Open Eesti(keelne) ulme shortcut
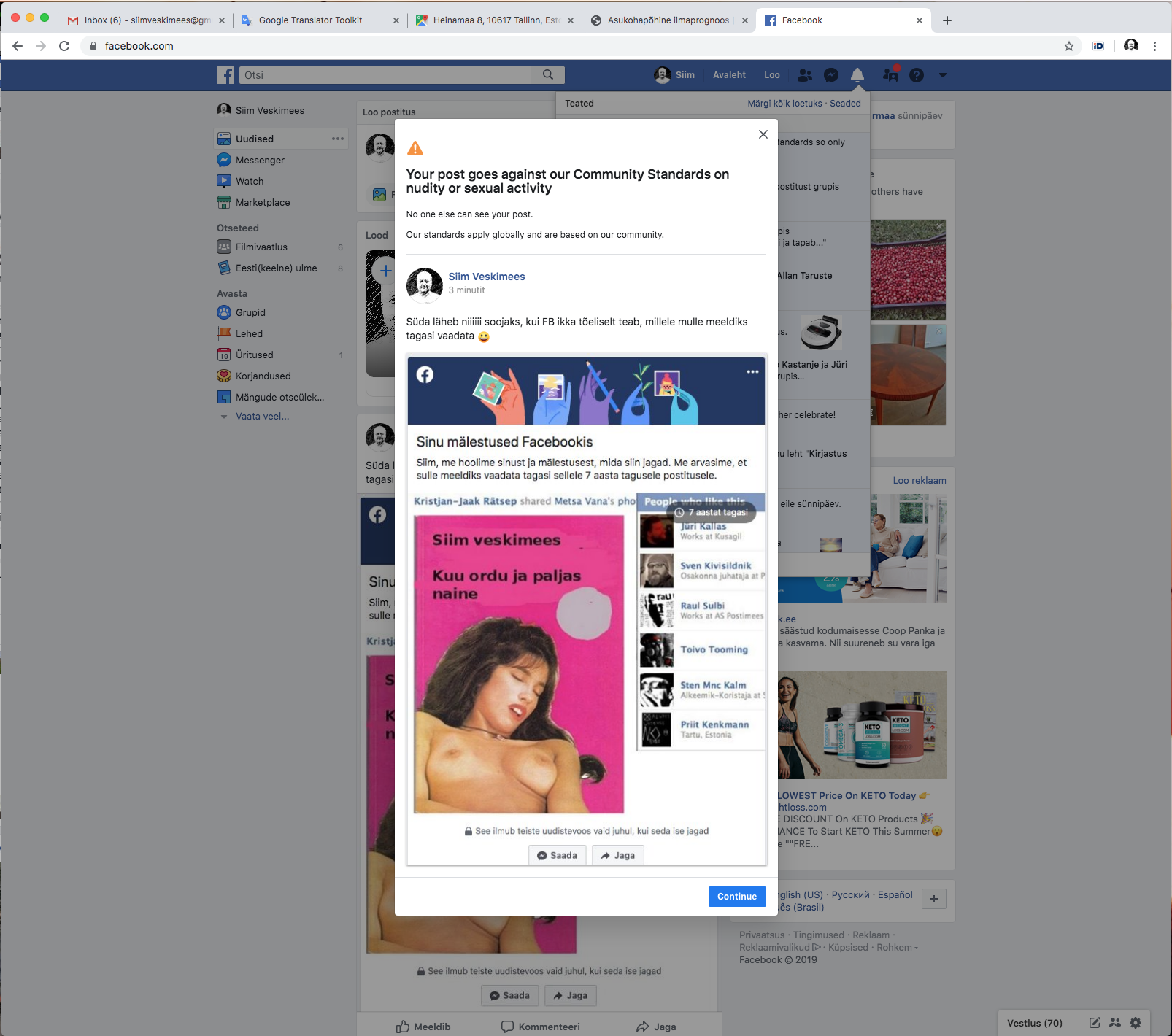The height and width of the screenshot is (1036, 1172). 276,268
